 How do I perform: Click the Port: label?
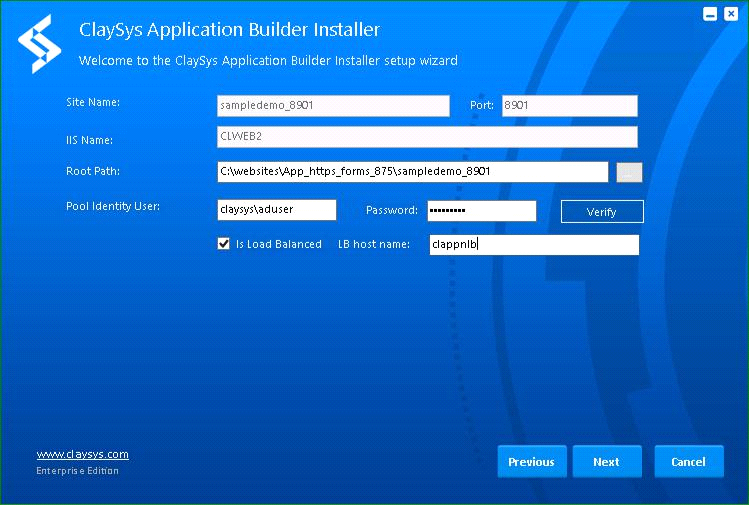482,105
